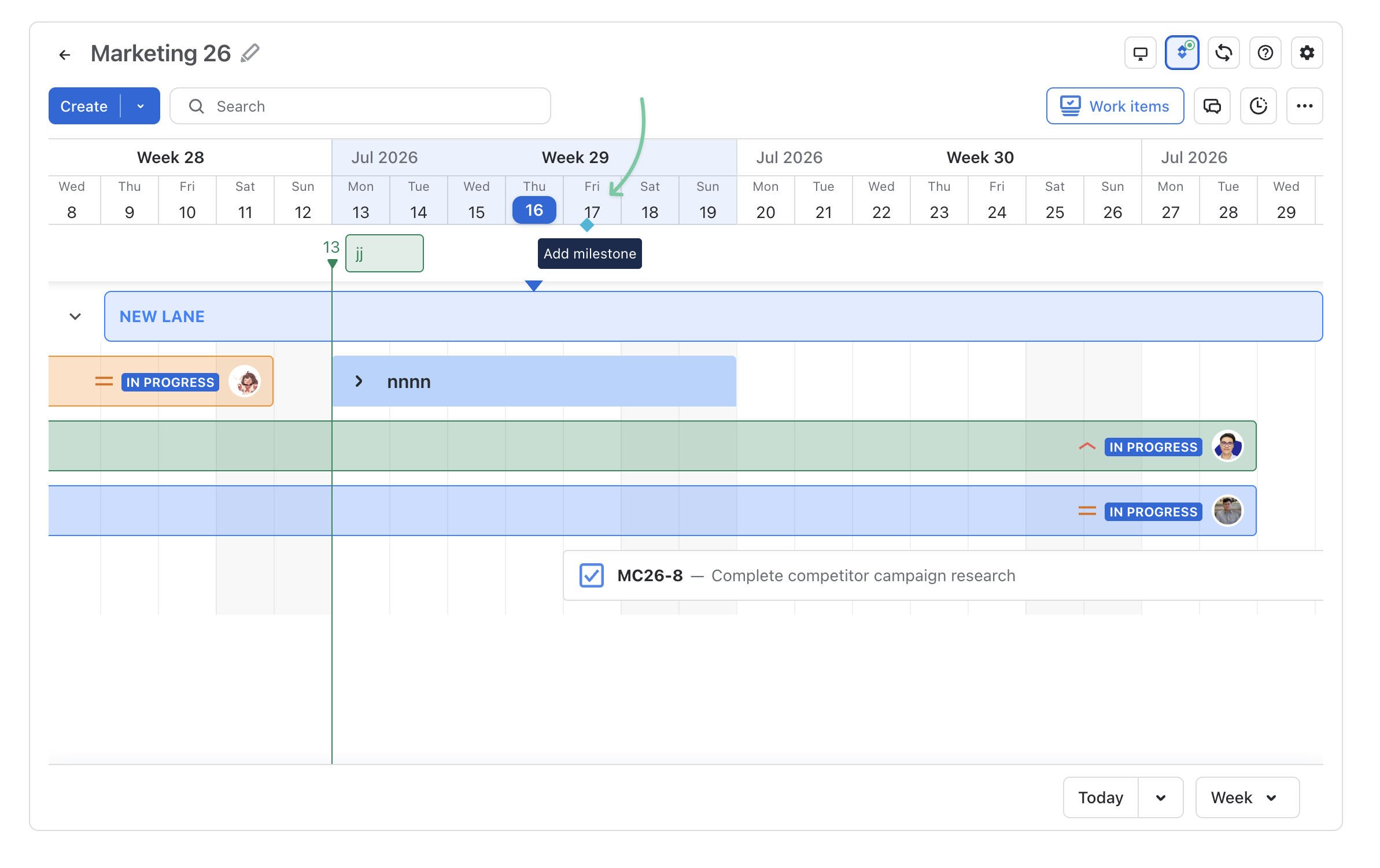Edit board title with pencil icon

250,53
